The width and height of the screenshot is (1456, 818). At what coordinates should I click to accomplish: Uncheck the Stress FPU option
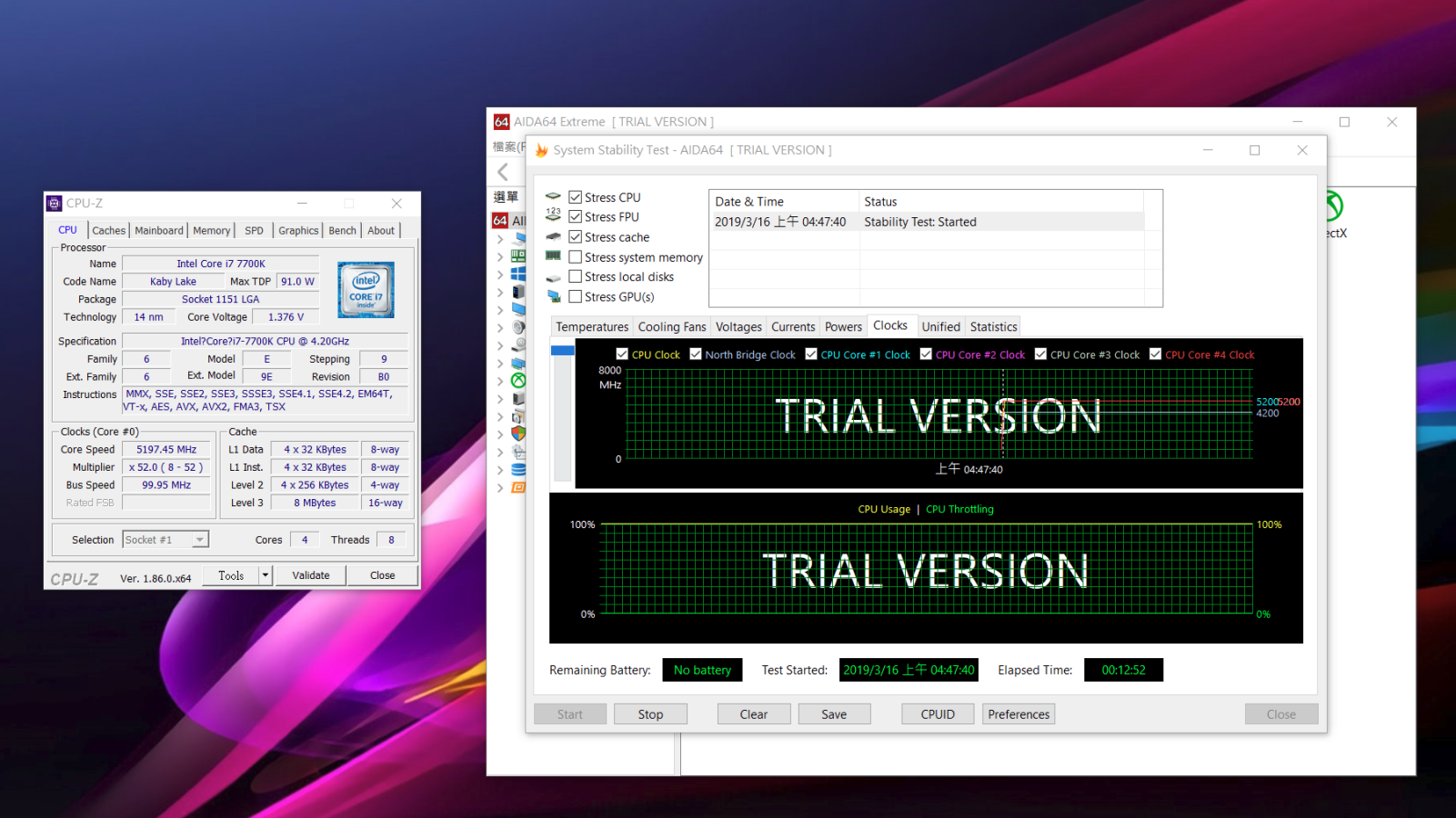click(576, 216)
